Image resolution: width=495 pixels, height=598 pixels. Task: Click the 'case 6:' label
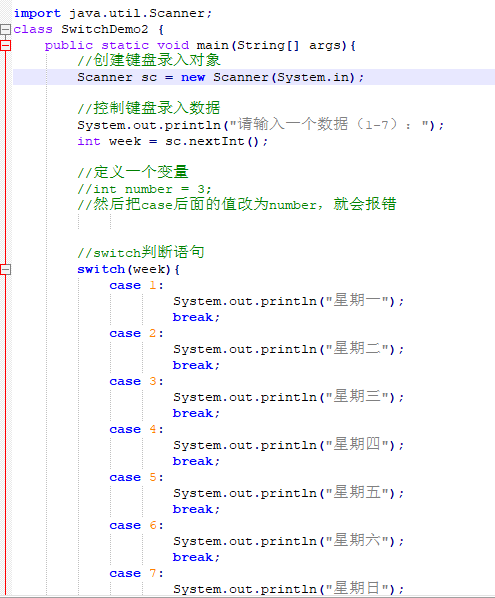tap(137, 526)
